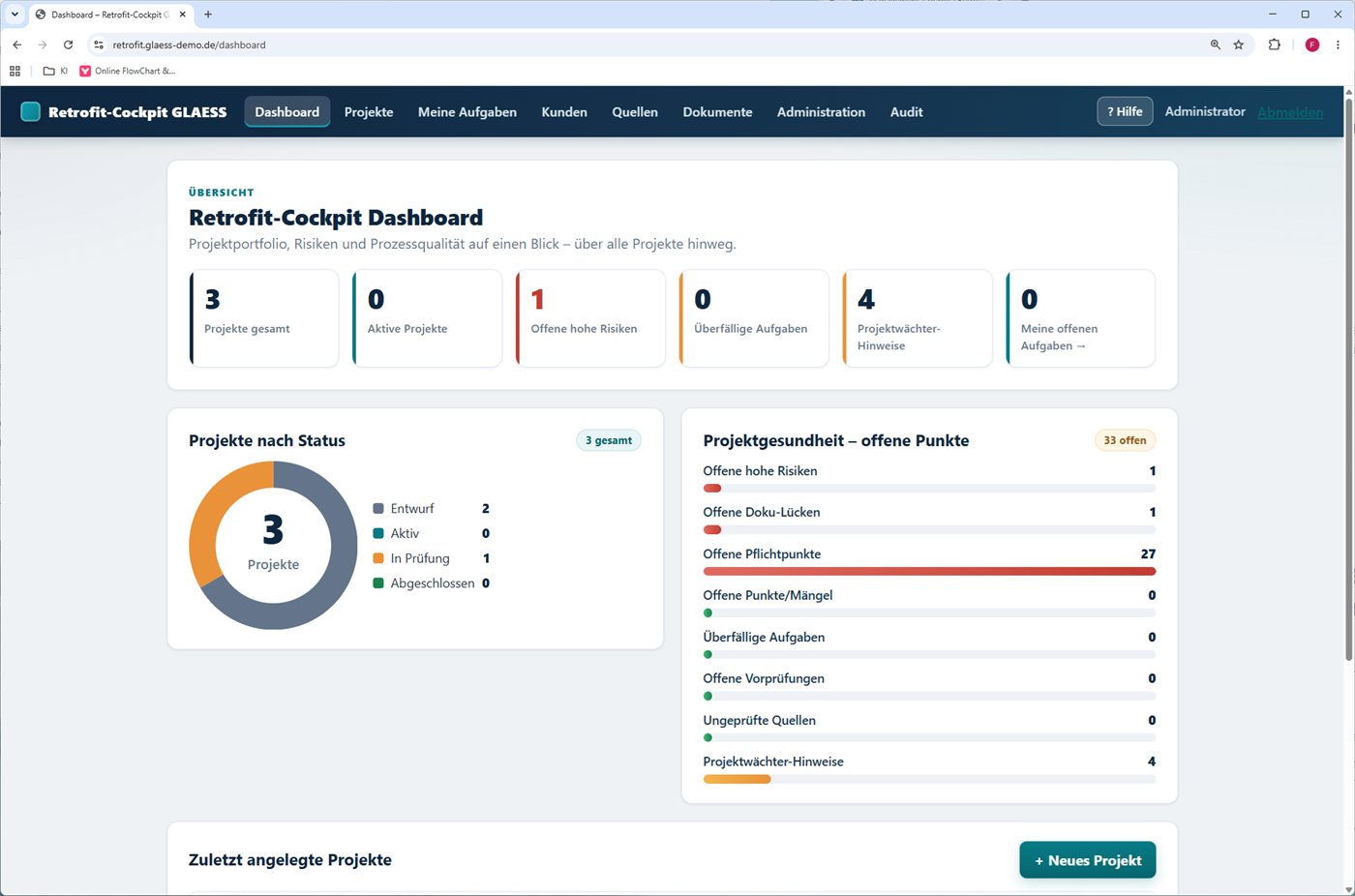The image size is (1355, 896).
Task: Open the Audit nav item
Action: coord(907,111)
